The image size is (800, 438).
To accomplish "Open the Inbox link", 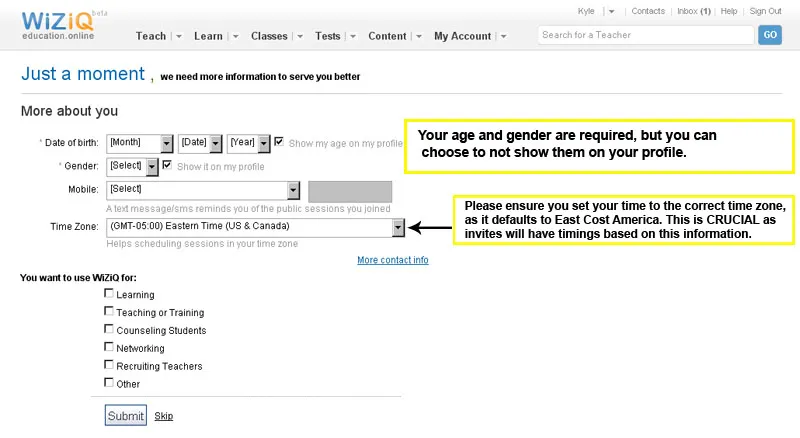I will pyautogui.click(x=693, y=11).
